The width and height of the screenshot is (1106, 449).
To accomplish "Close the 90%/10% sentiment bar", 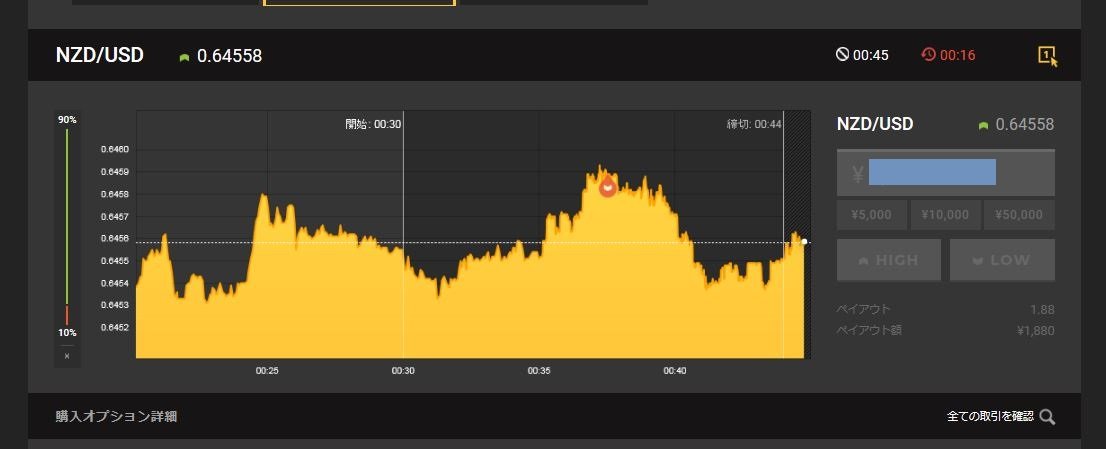I will click(67, 356).
